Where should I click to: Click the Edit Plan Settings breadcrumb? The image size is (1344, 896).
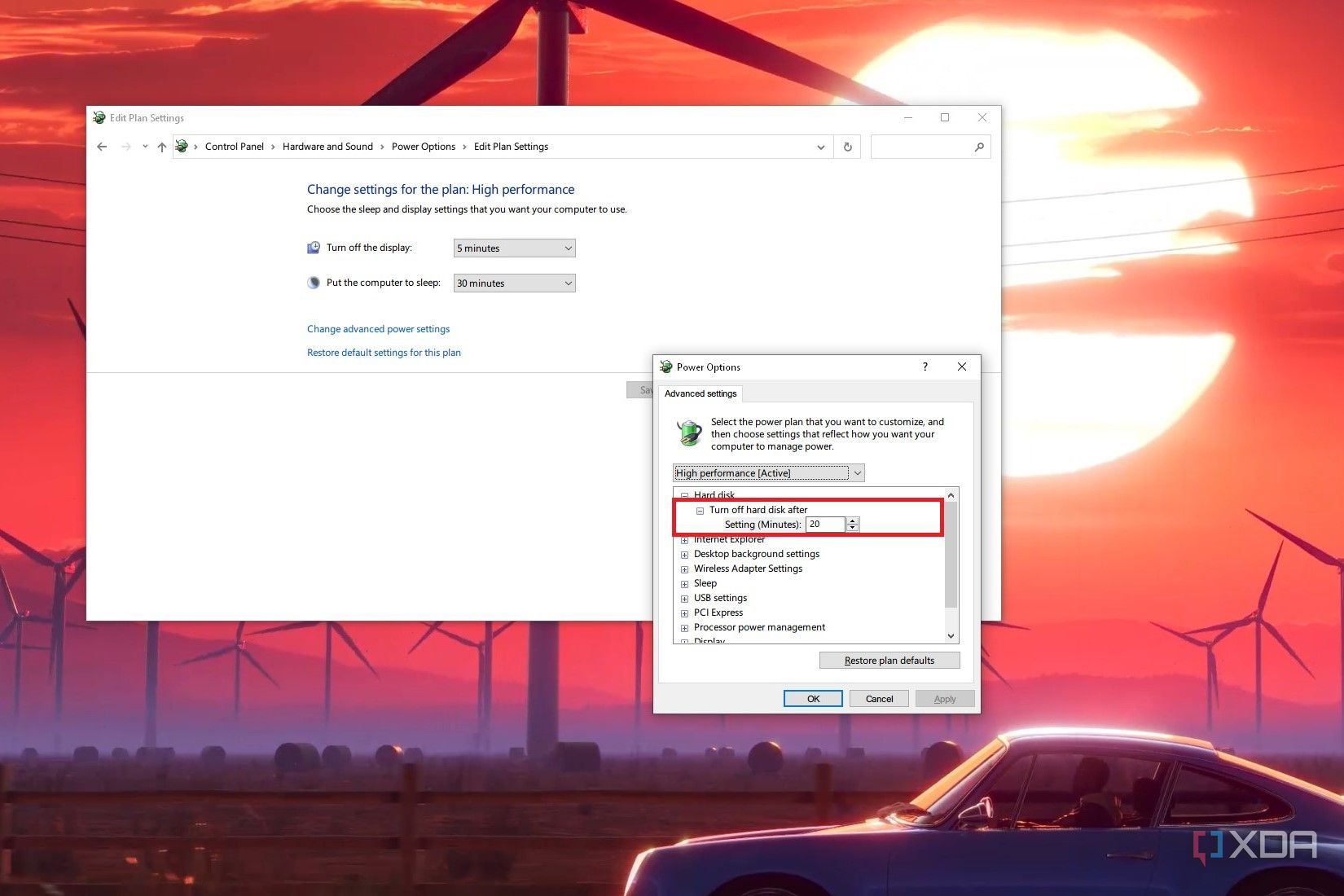coord(511,147)
